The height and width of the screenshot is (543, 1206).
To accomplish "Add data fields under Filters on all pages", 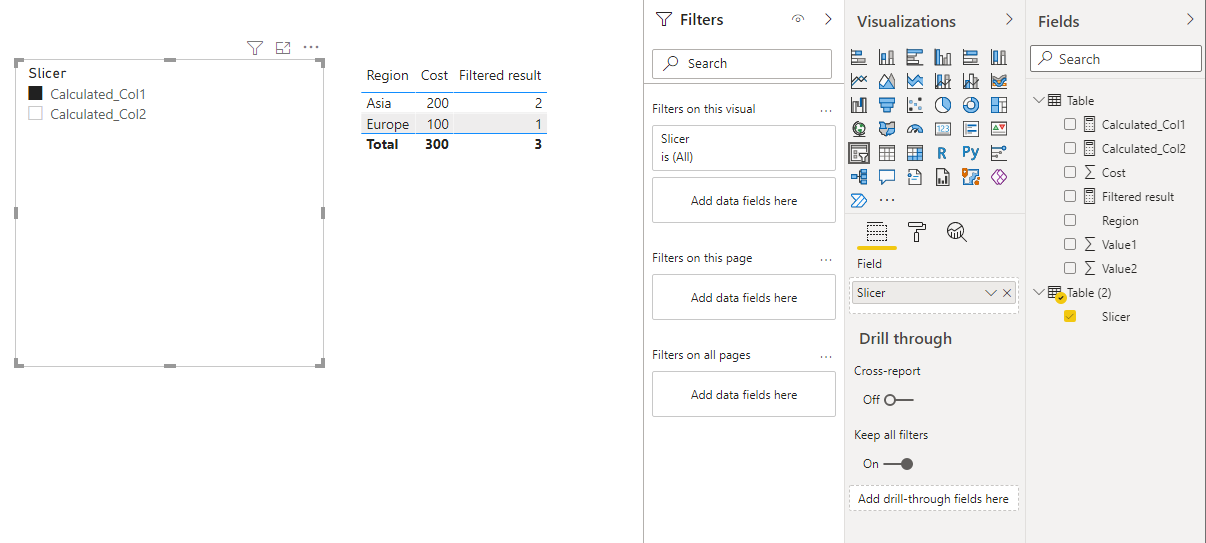I will (x=744, y=394).
